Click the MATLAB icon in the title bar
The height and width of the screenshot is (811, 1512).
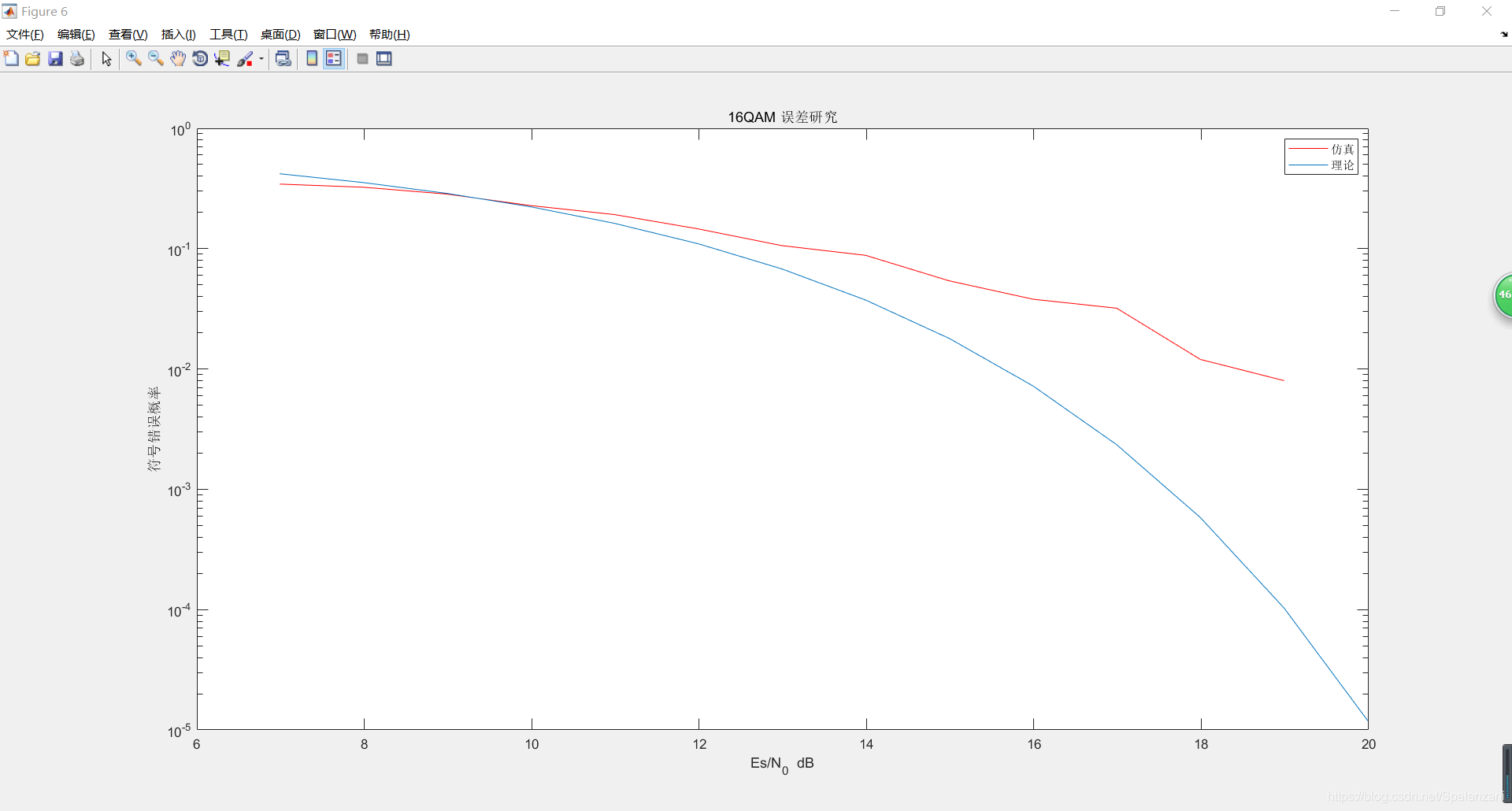[9, 11]
